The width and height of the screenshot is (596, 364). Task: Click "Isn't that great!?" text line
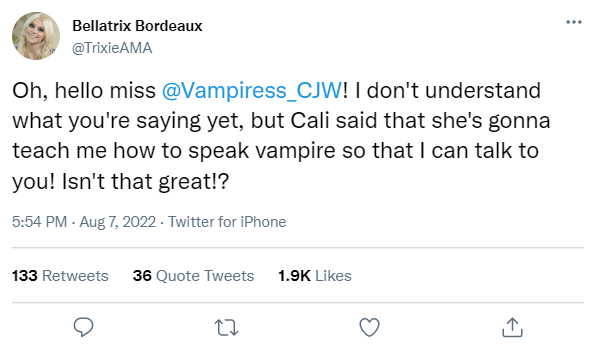pyautogui.click(x=145, y=181)
